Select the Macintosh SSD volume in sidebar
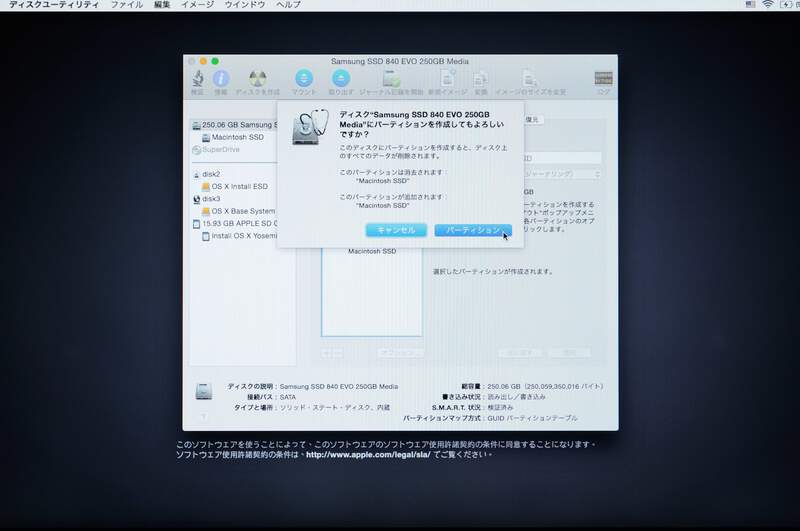 tap(233, 137)
